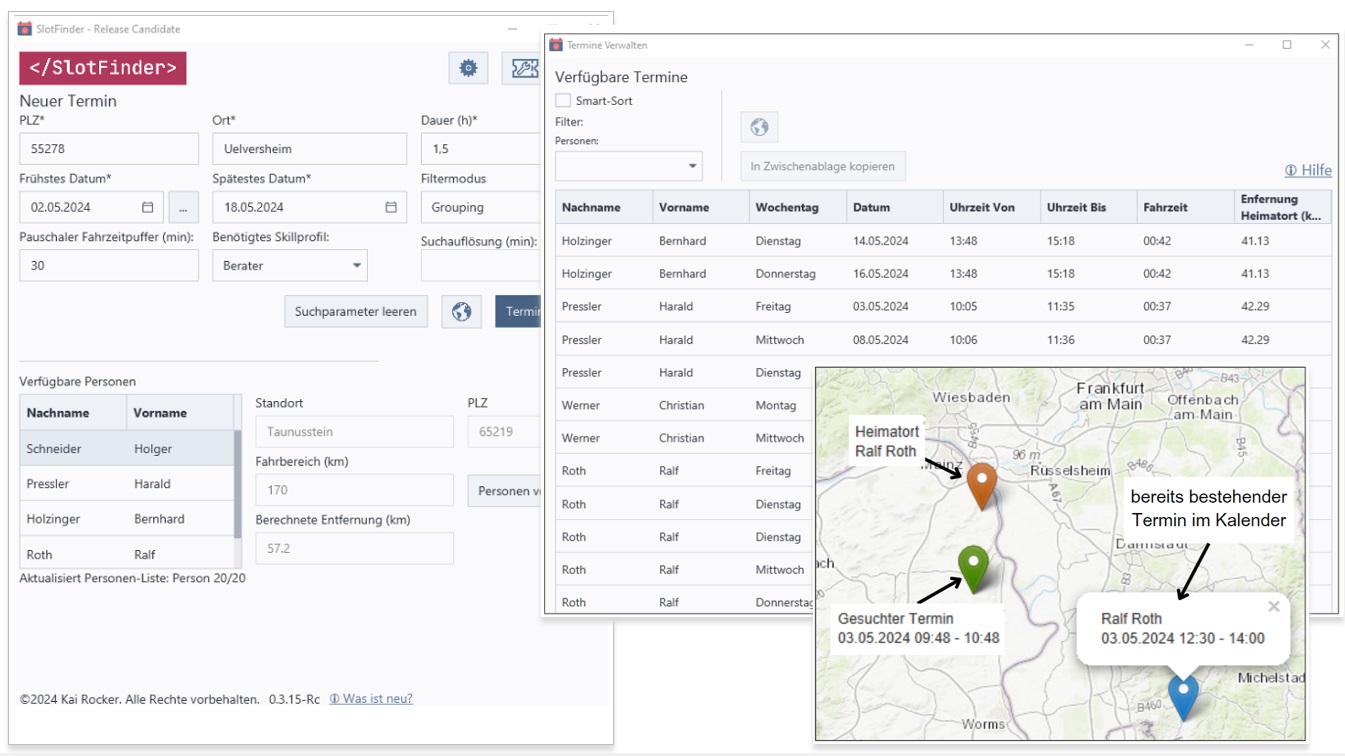The width and height of the screenshot is (1345, 756).
Task: Click the SlotFinder title bar app icon
Action: coord(25,29)
